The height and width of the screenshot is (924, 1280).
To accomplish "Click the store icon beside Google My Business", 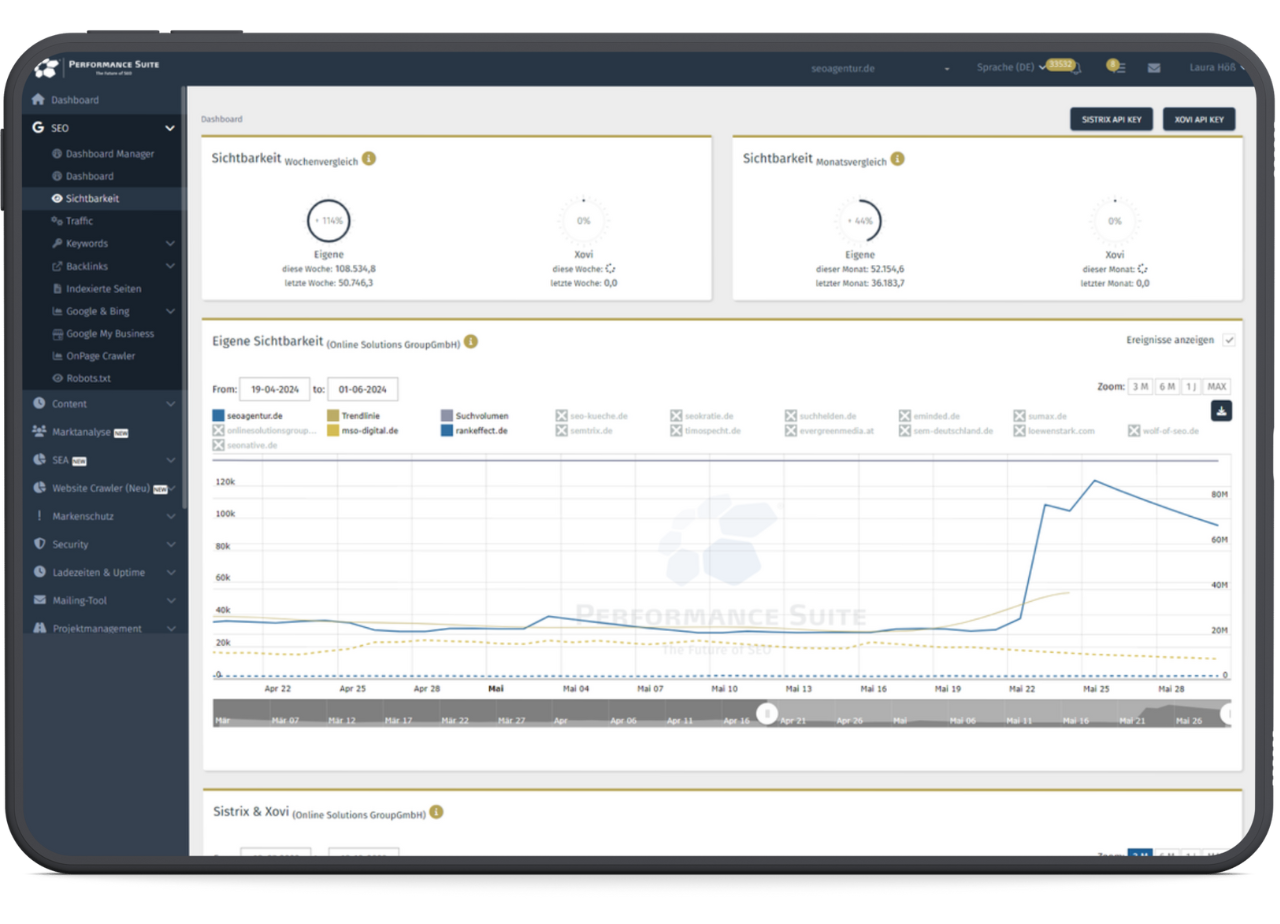I will tap(57, 334).
